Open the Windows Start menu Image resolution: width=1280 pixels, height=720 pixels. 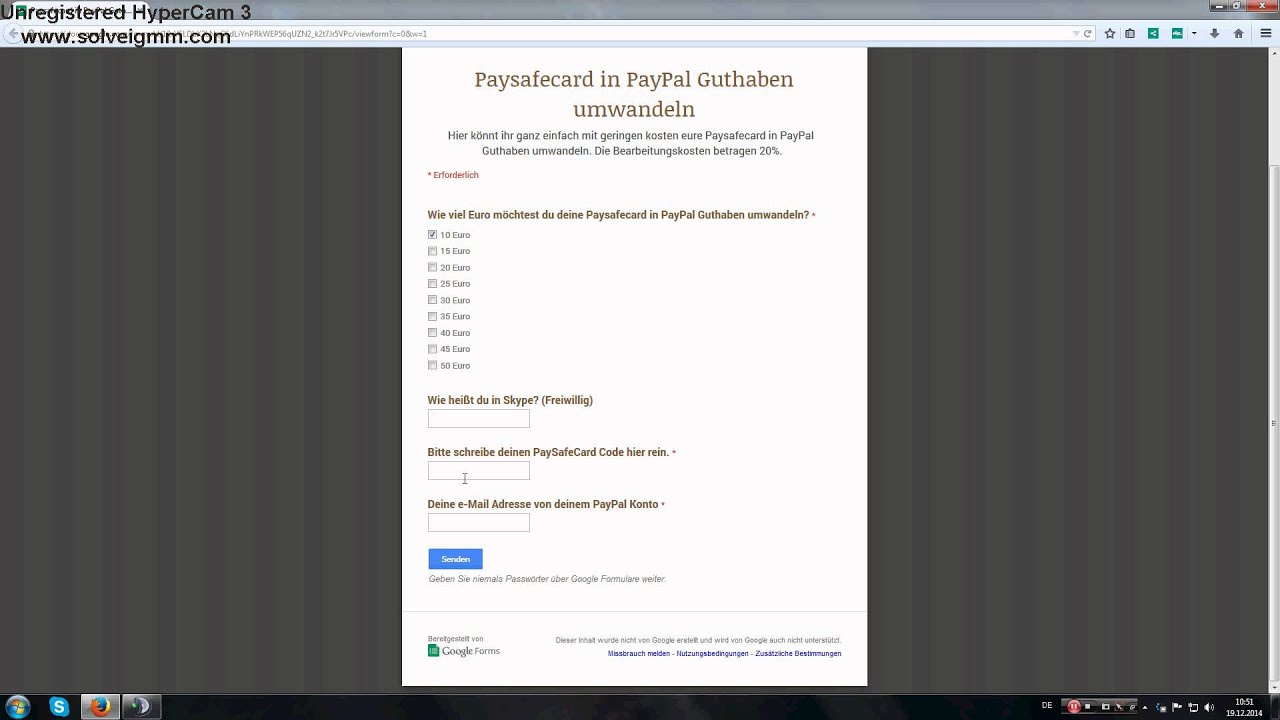coord(18,707)
